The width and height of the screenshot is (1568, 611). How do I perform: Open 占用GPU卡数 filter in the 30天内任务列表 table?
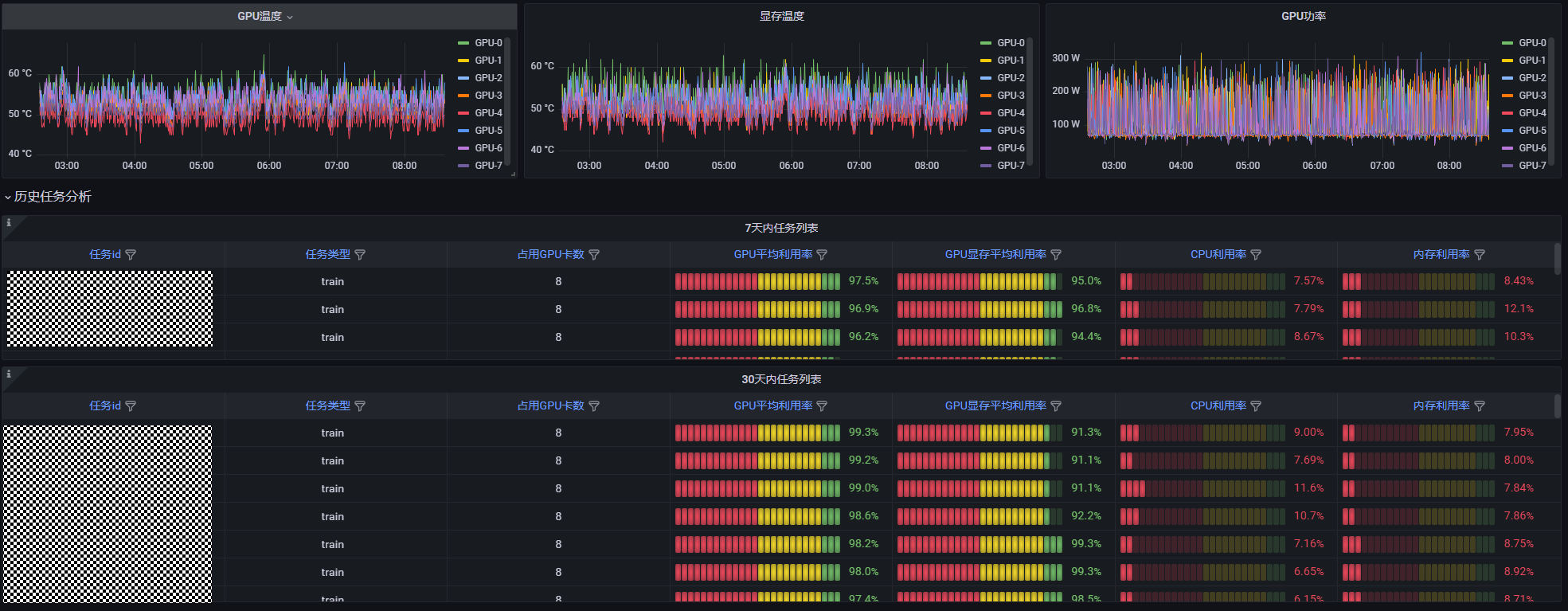tap(594, 406)
